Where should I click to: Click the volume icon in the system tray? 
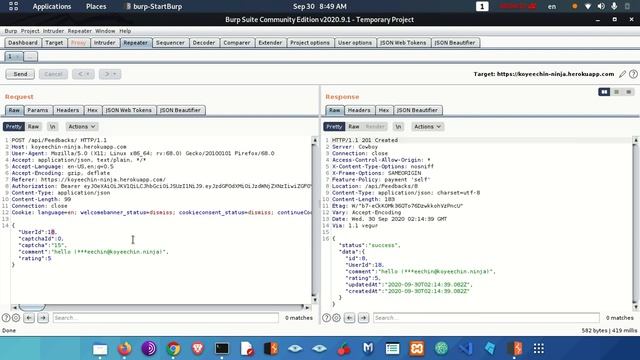601,7
